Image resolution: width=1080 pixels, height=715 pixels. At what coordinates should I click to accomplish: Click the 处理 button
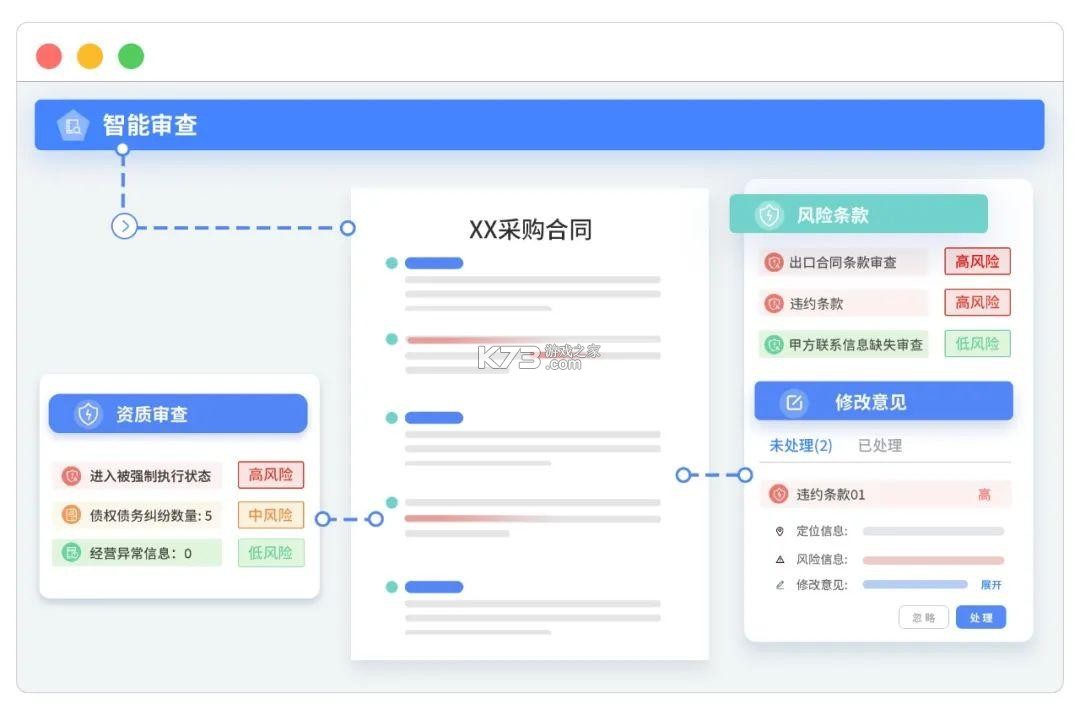pos(981,617)
